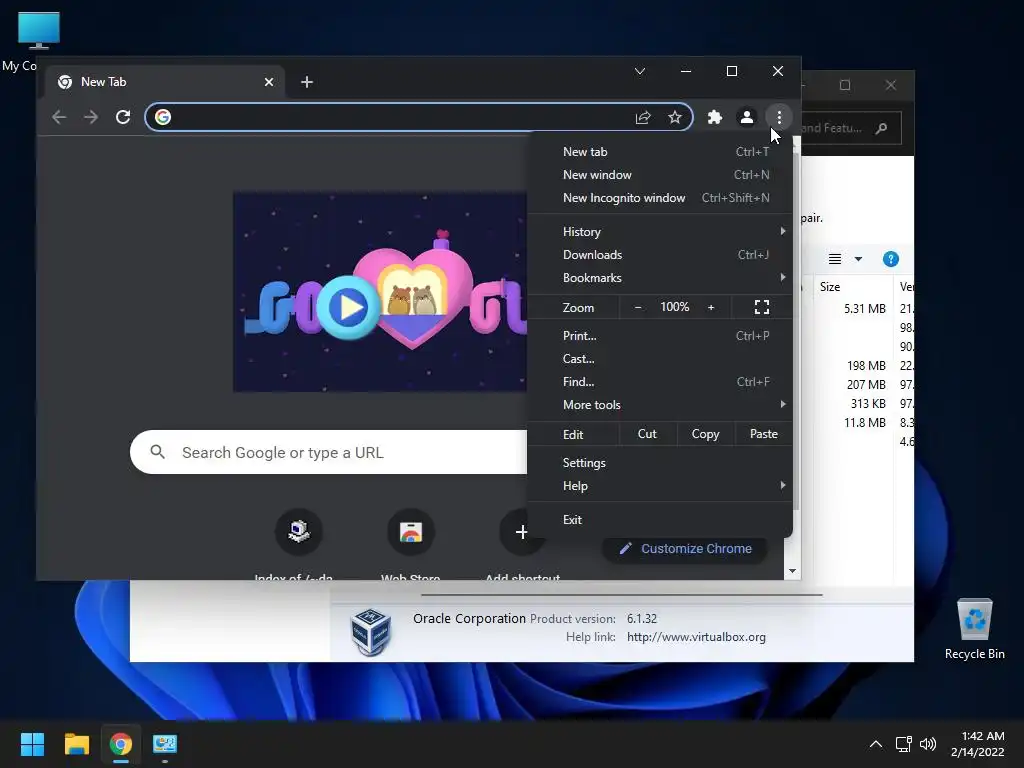Click the share page icon in address bar
The width and height of the screenshot is (1024, 768).
[643, 117]
